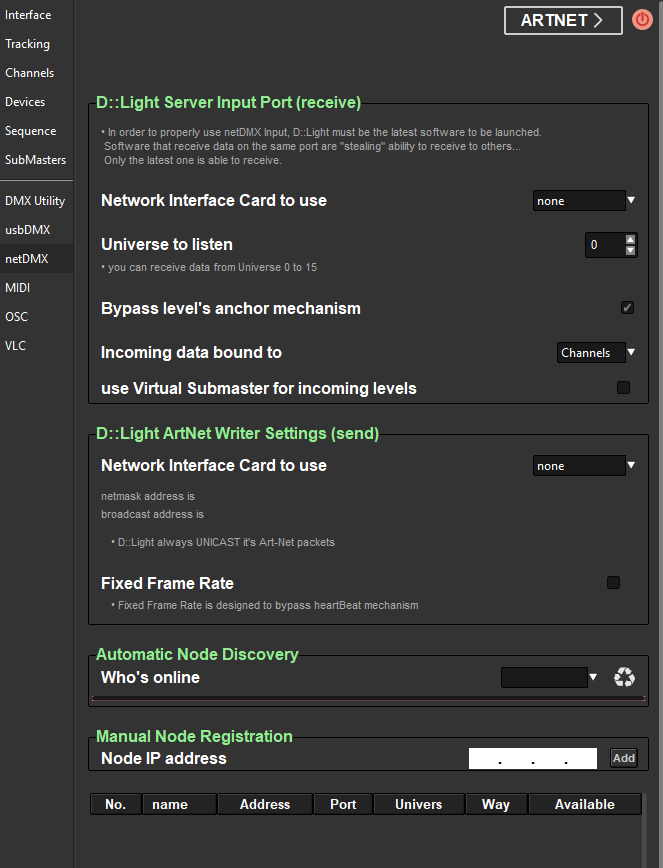Increase the Universe to listen value
663x868 pixels.
(x=630, y=239)
